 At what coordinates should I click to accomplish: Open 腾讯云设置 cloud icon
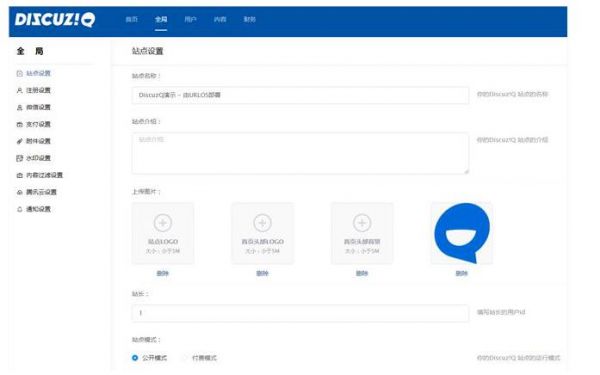(20, 192)
